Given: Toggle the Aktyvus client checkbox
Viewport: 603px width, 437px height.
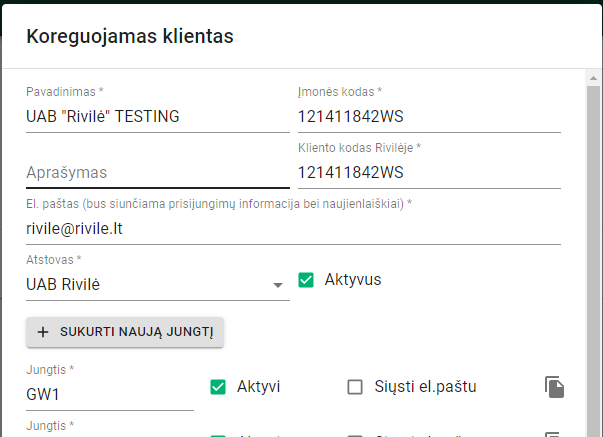Looking at the screenshot, I should 307,280.
